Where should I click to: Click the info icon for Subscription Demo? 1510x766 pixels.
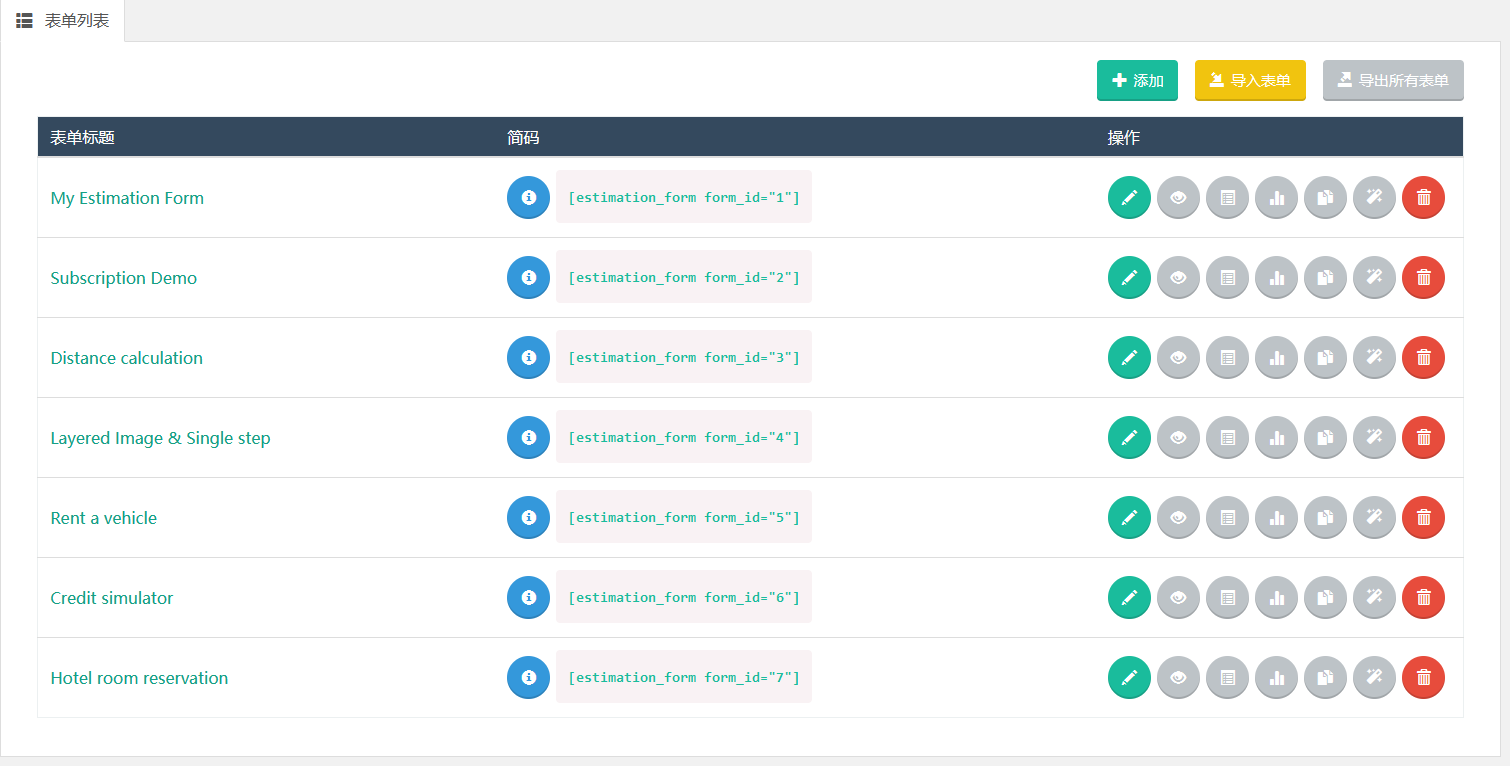tap(529, 277)
